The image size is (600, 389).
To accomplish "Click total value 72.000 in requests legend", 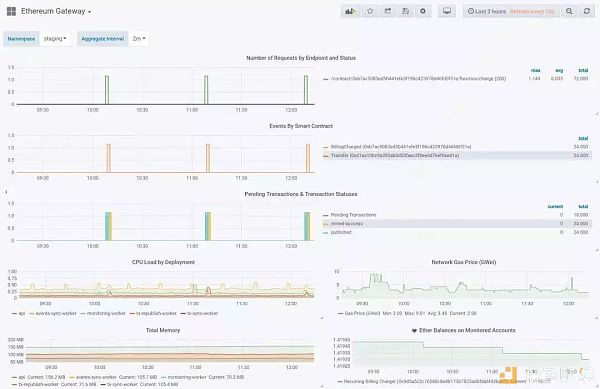I will (581, 79).
